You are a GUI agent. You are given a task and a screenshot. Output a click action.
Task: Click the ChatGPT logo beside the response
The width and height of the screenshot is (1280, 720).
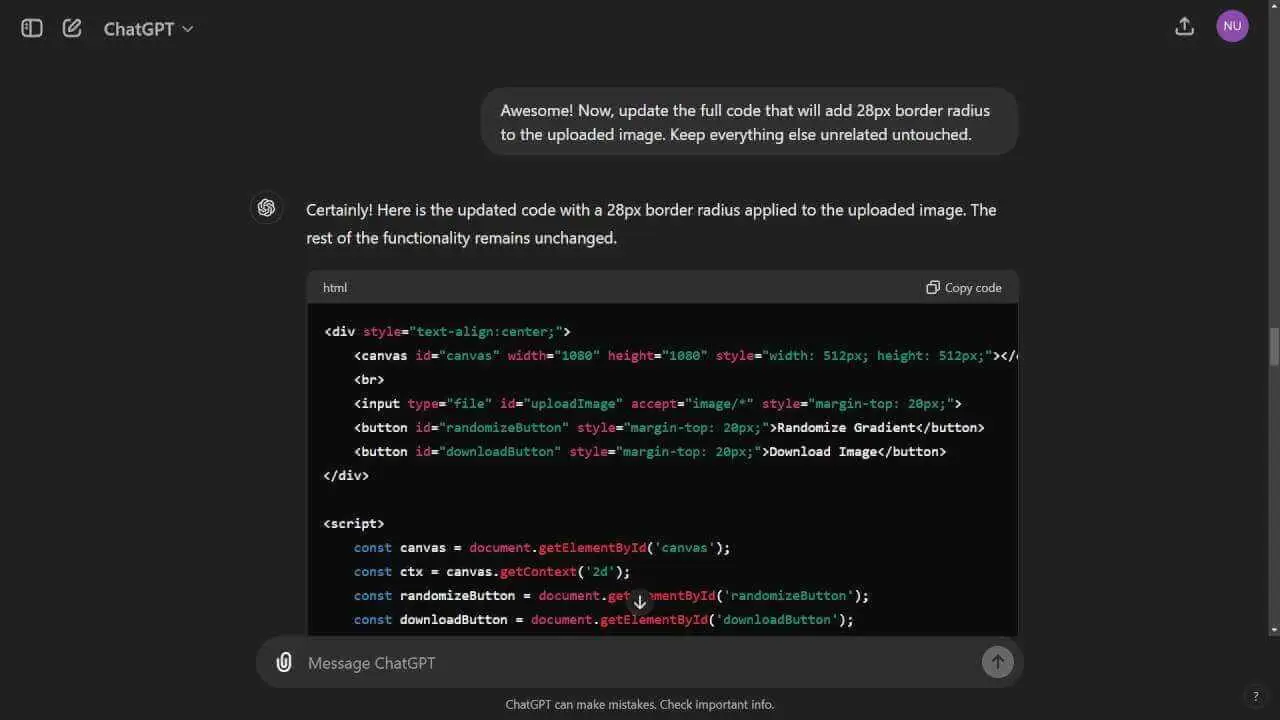coord(266,207)
